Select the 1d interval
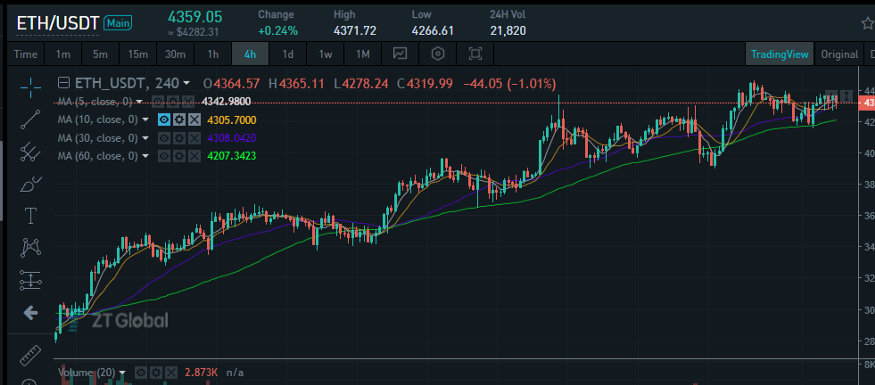 pyautogui.click(x=287, y=54)
